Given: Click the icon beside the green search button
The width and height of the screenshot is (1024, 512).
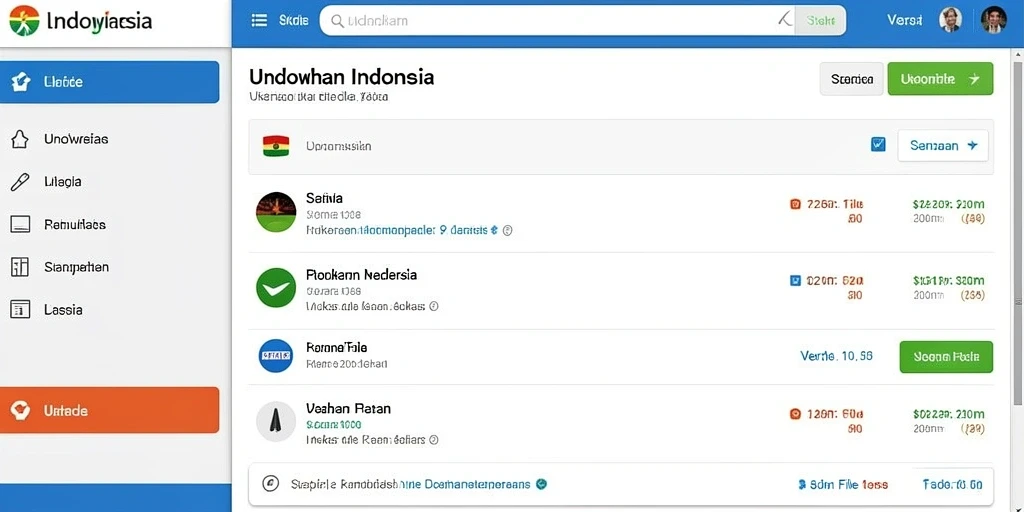Looking at the screenshot, I should pyautogui.click(x=785, y=20).
